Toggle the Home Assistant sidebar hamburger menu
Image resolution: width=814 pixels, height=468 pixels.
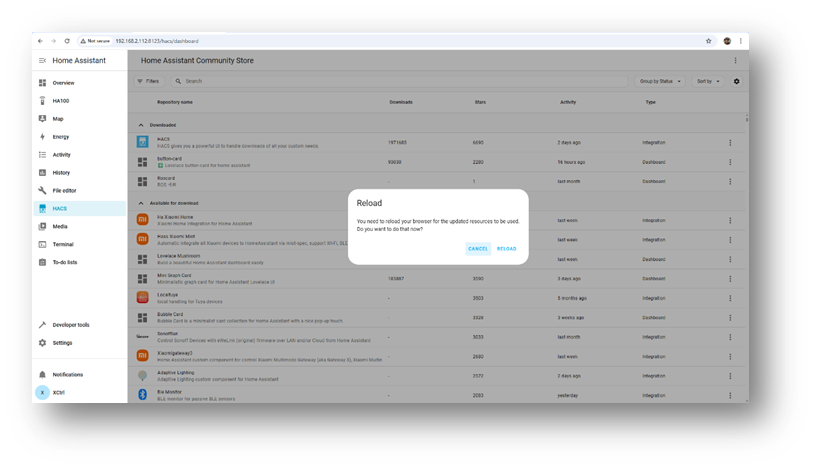42,61
